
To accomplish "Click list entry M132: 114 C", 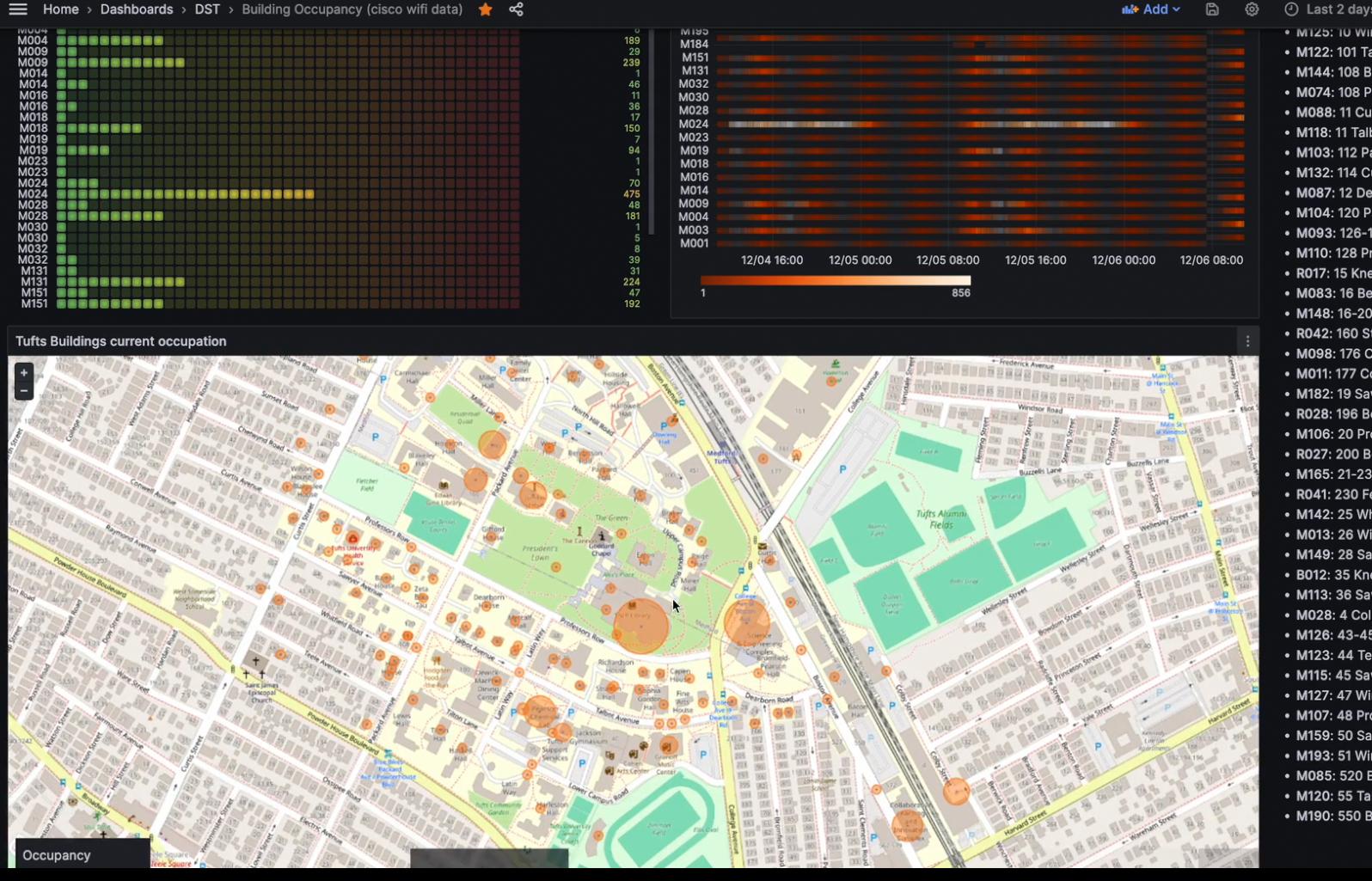I will [x=1333, y=173].
